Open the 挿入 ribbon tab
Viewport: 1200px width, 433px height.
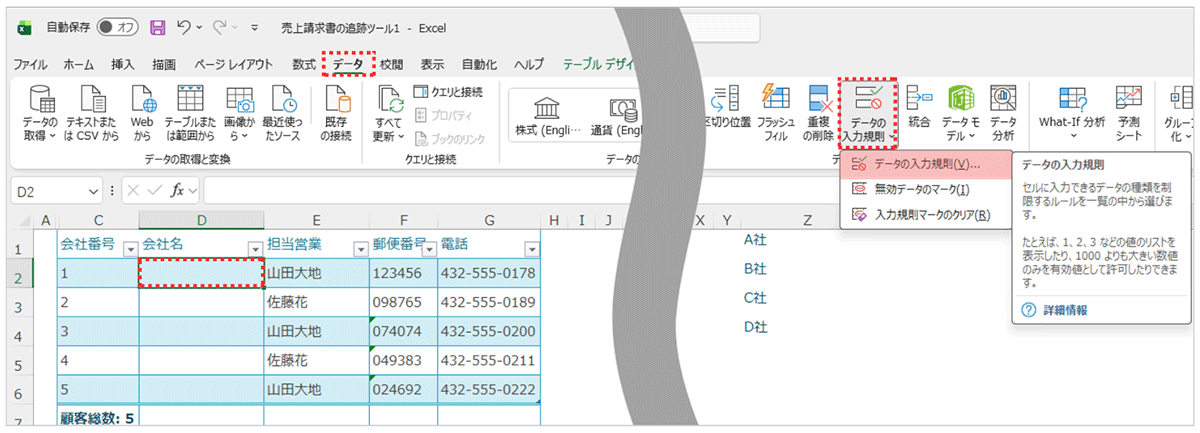pos(123,64)
